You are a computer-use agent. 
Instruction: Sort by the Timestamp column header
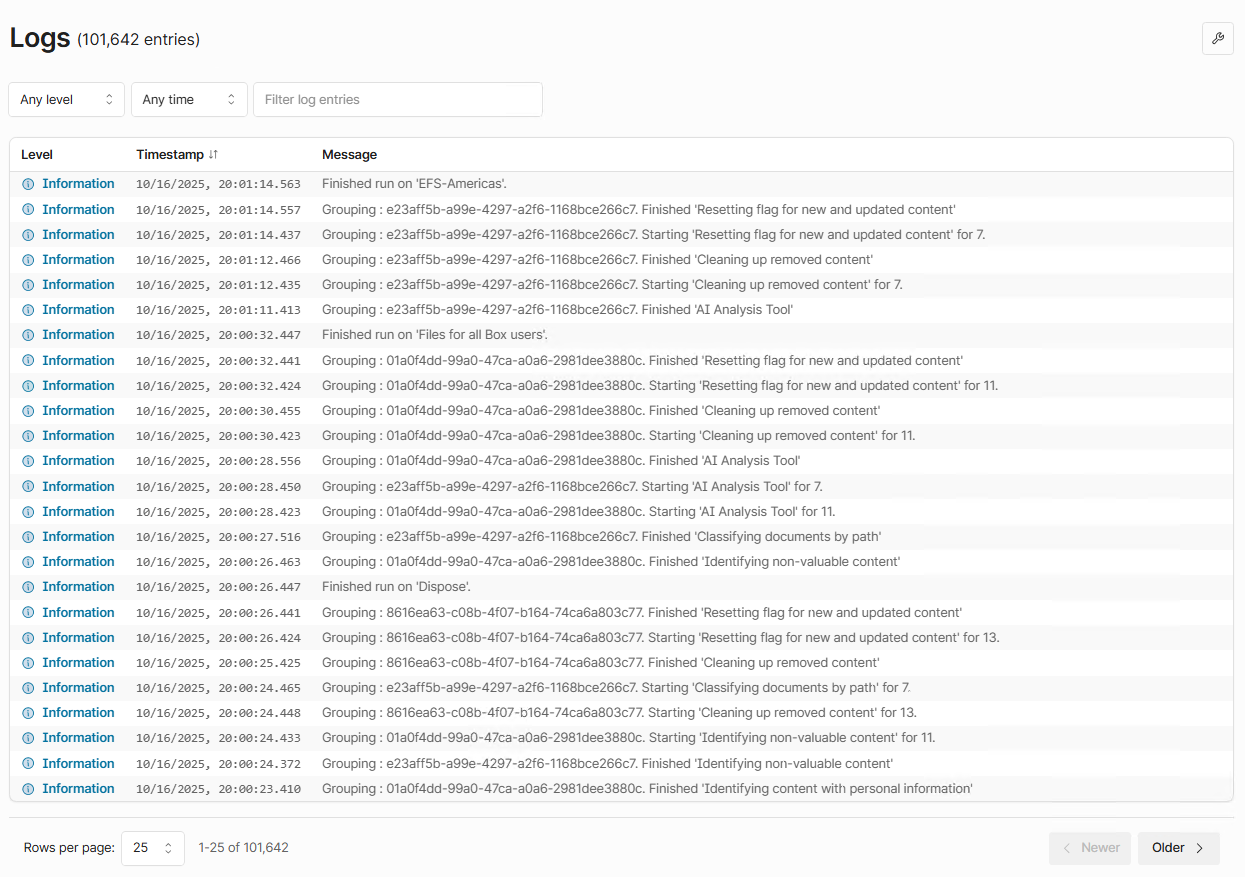coord(170,155)
